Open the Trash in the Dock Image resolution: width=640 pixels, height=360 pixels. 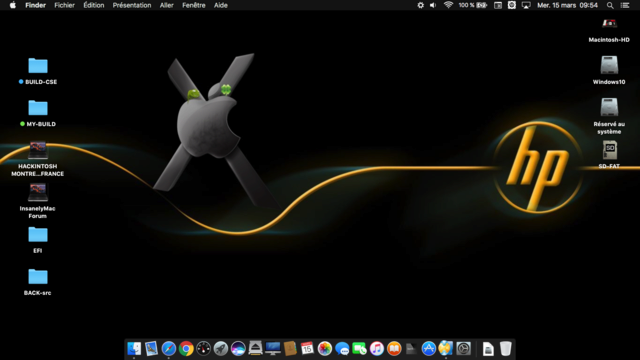tap(505, 349)
